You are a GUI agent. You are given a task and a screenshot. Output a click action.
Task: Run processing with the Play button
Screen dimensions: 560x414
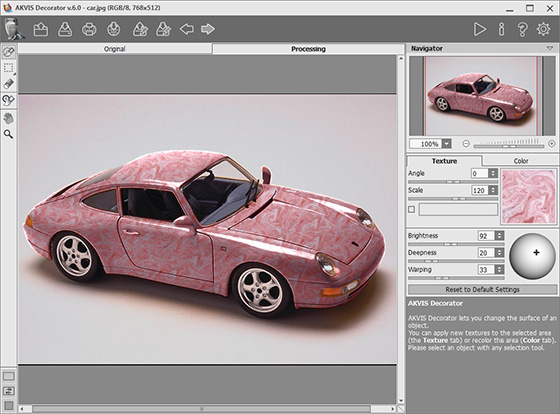[479, 29]
